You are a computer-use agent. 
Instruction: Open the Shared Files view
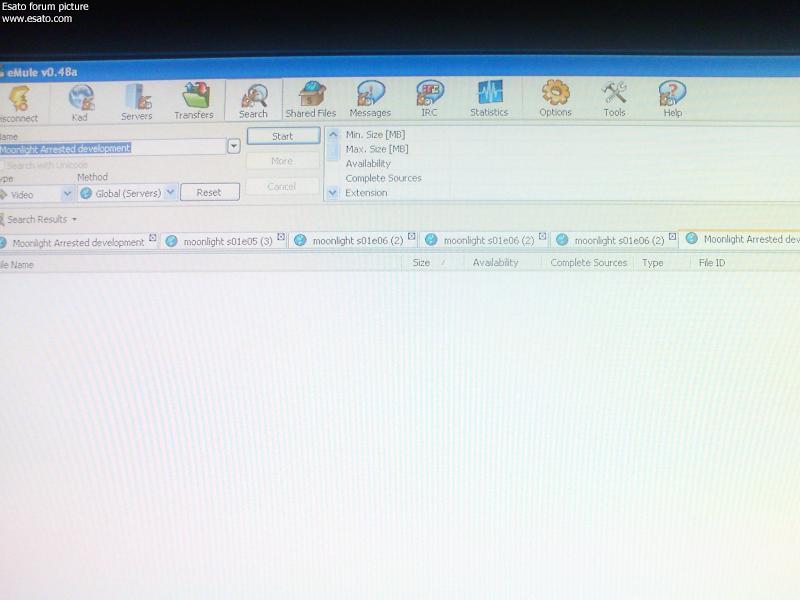pyautogui.click(x=311, y=101)
